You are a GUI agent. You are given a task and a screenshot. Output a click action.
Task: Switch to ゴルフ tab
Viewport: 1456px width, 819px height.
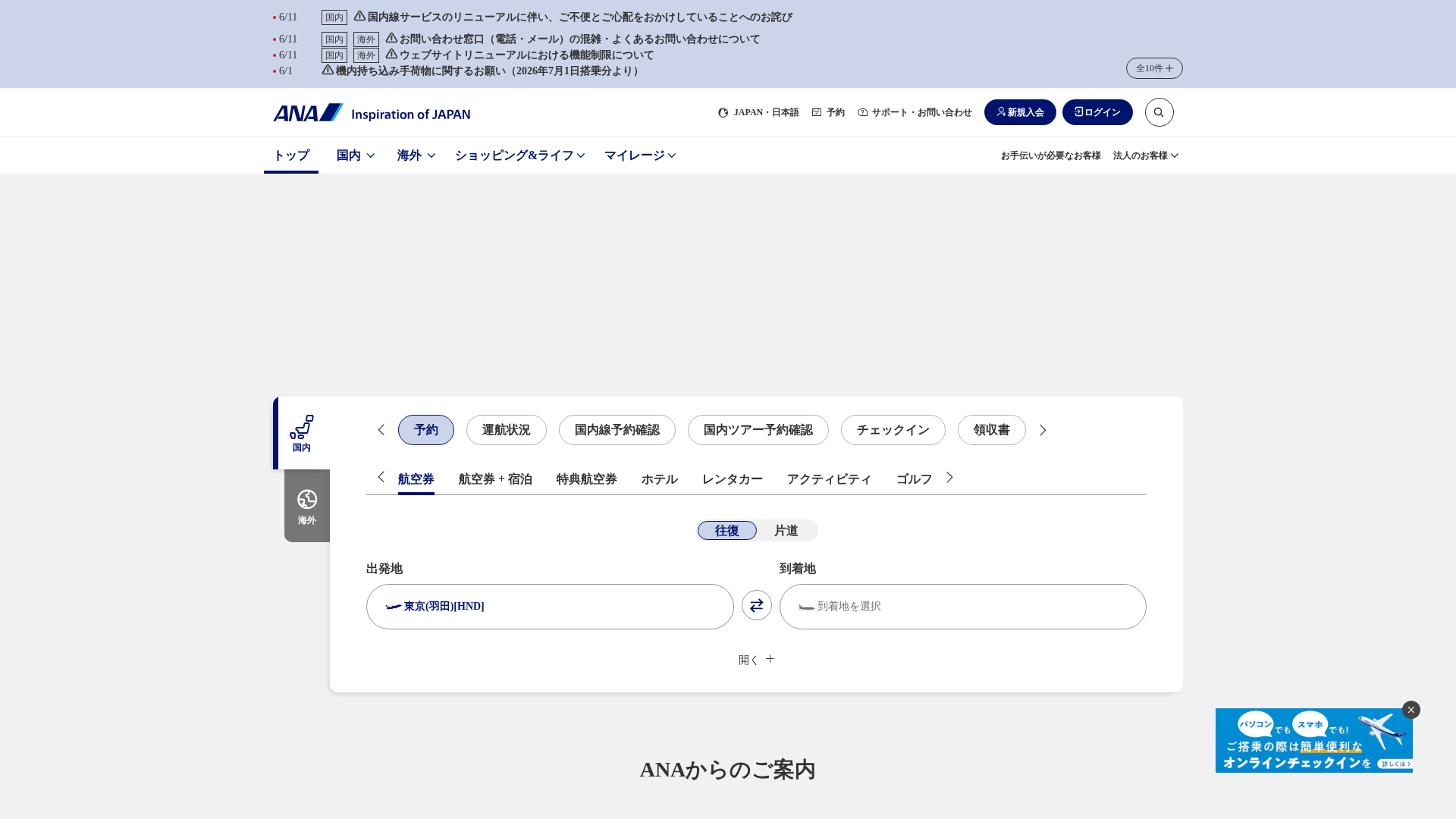[x=915, y=479]
